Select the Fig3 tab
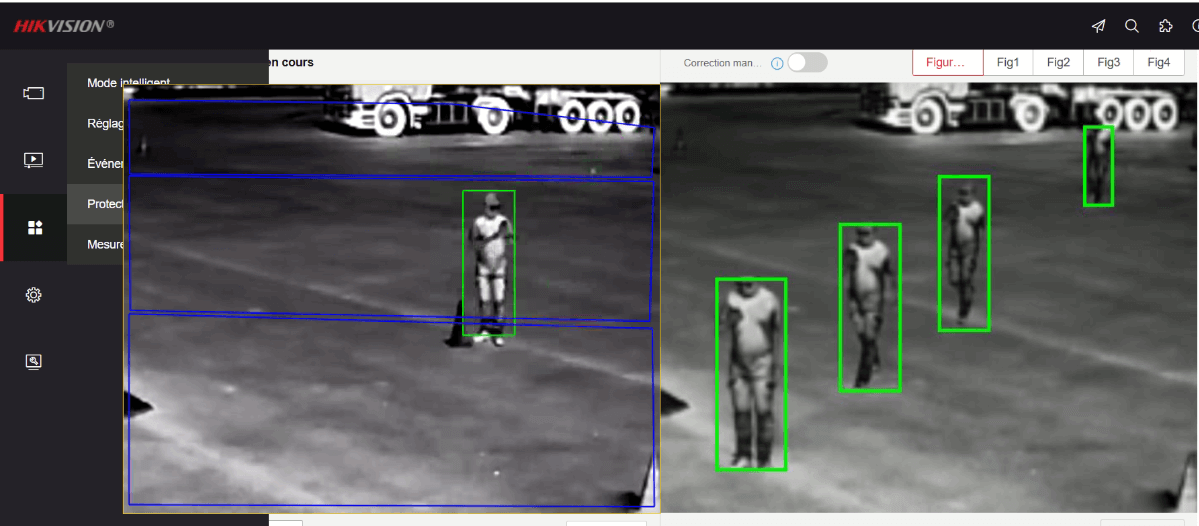This screenshot has height=526, width=1199. coord(1108,62)
